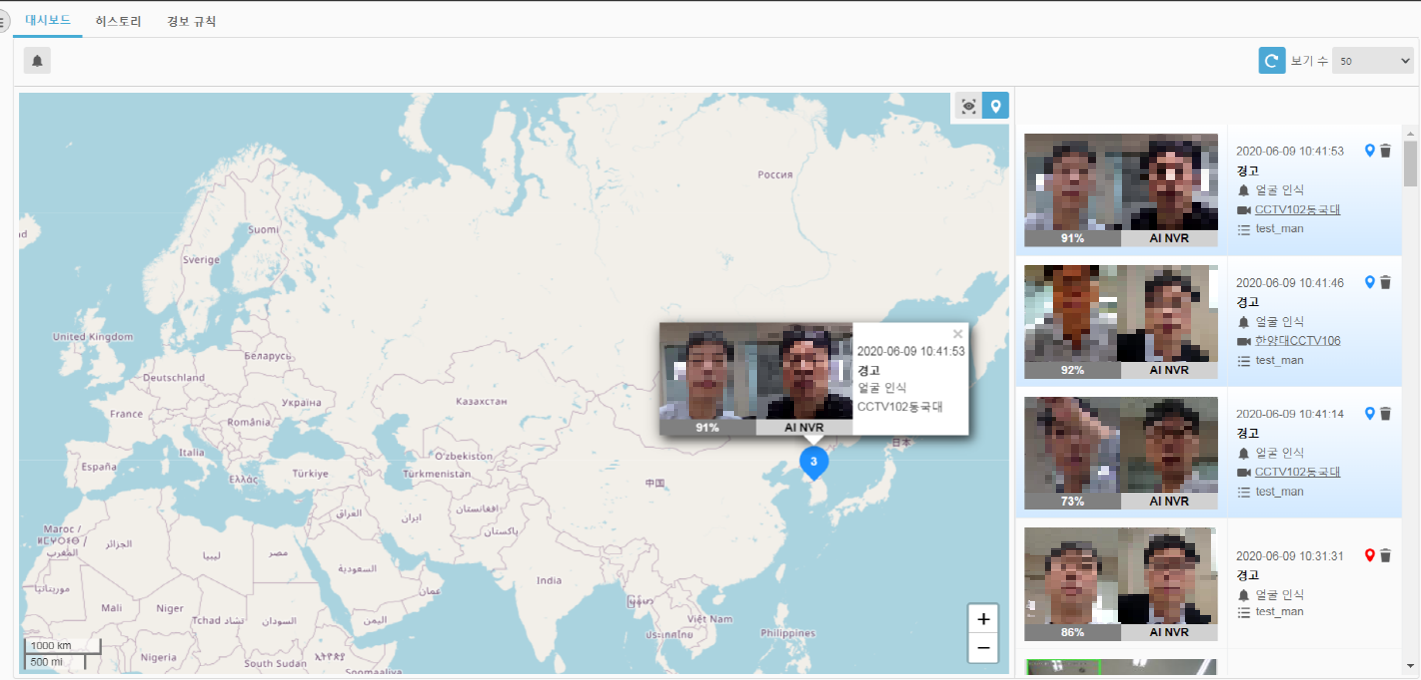The width and height of the screenshot is (1421, 680).
Task: Refresh the alert list with the blue button
Action: (x=1271, y=61)
